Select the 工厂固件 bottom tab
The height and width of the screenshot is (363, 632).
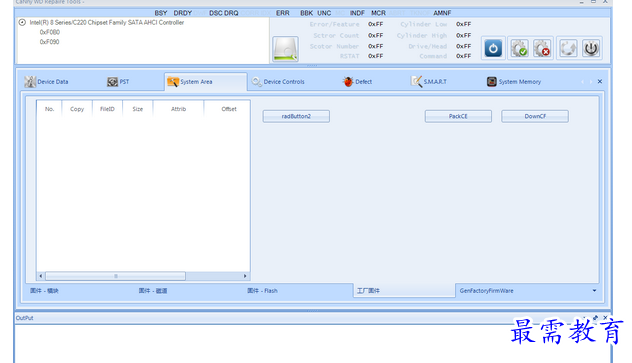(x=404, y=290)
